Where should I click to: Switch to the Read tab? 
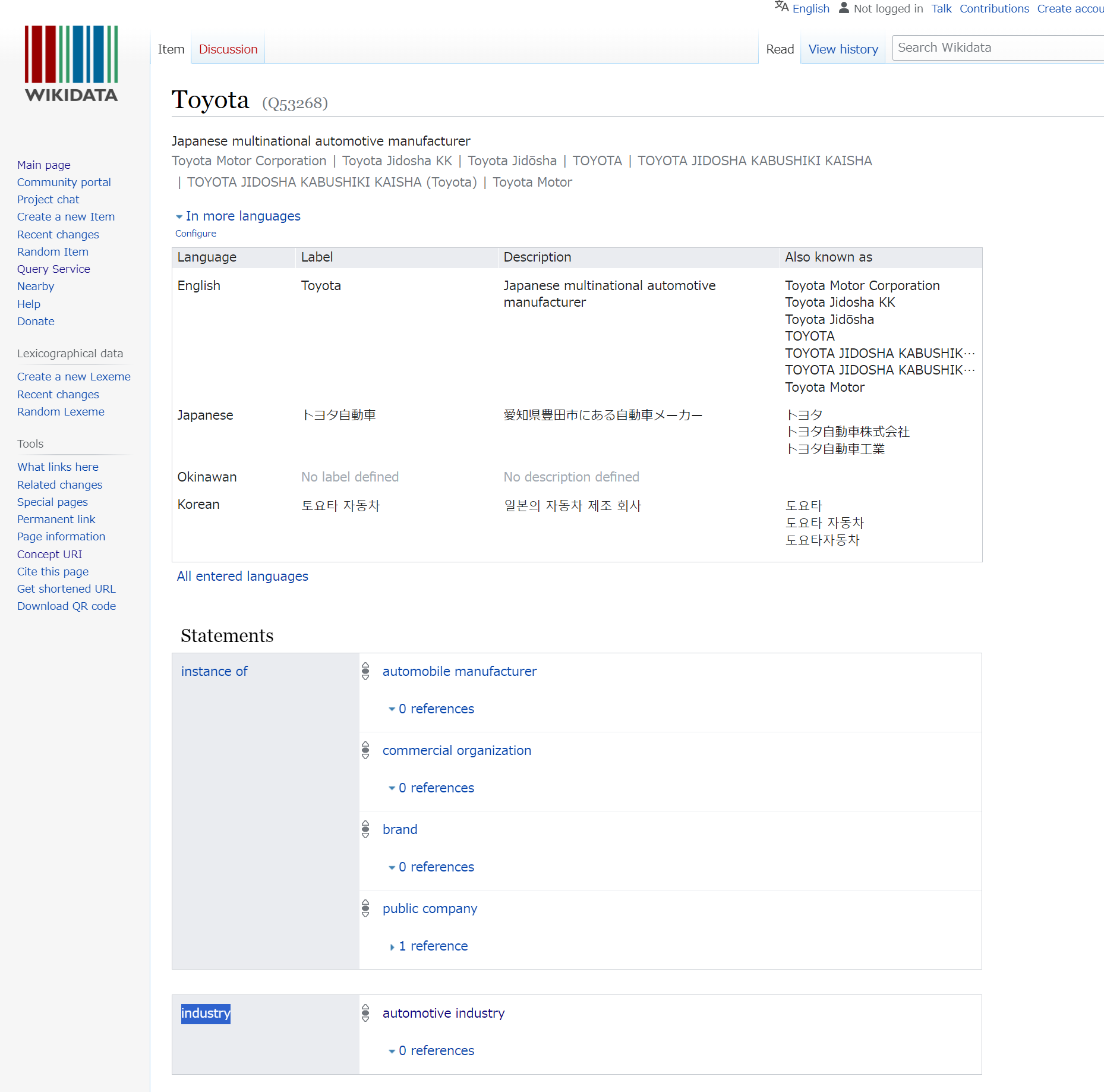click(780, 49)
